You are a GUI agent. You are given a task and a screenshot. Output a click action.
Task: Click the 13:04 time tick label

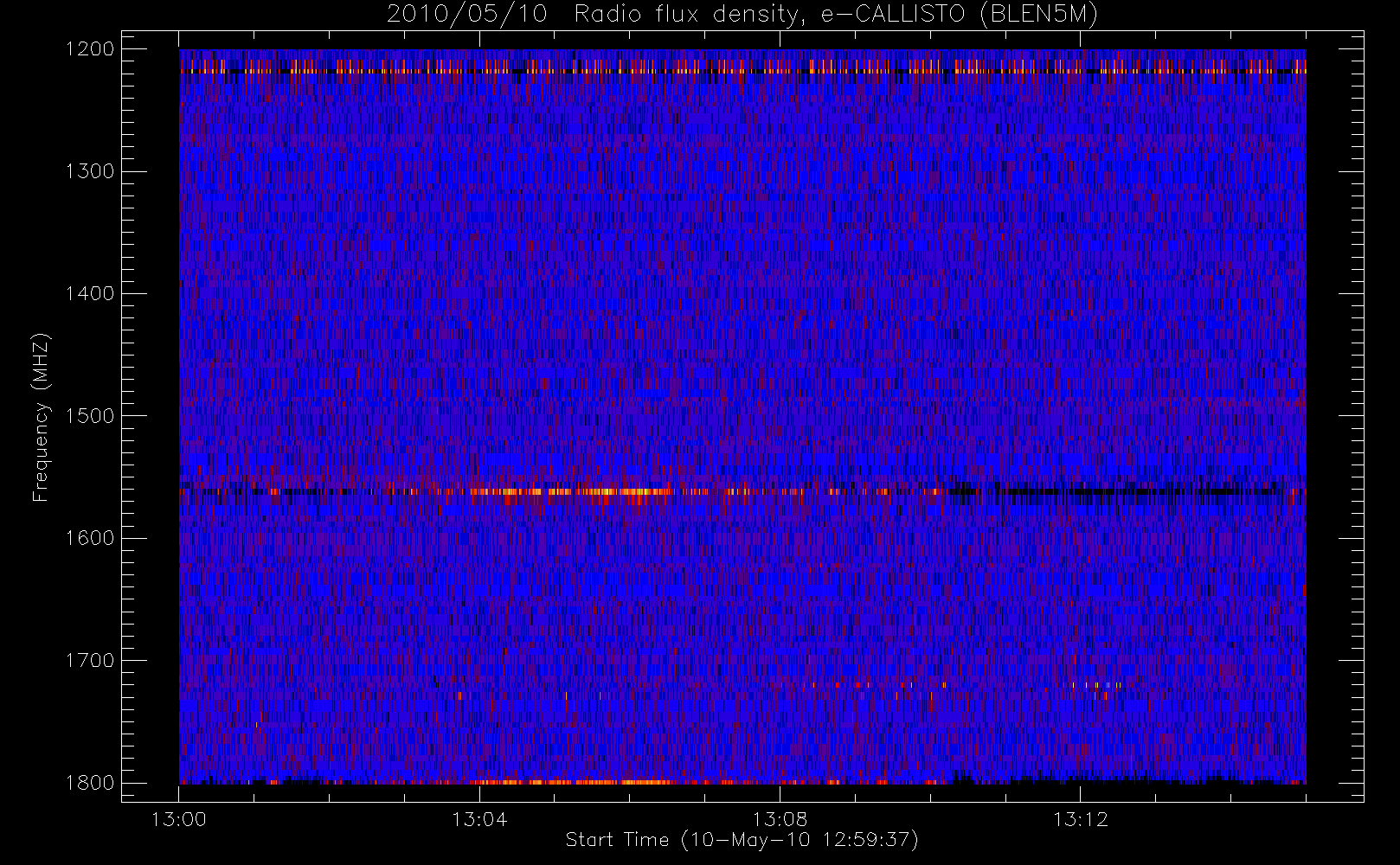(479, 819)
